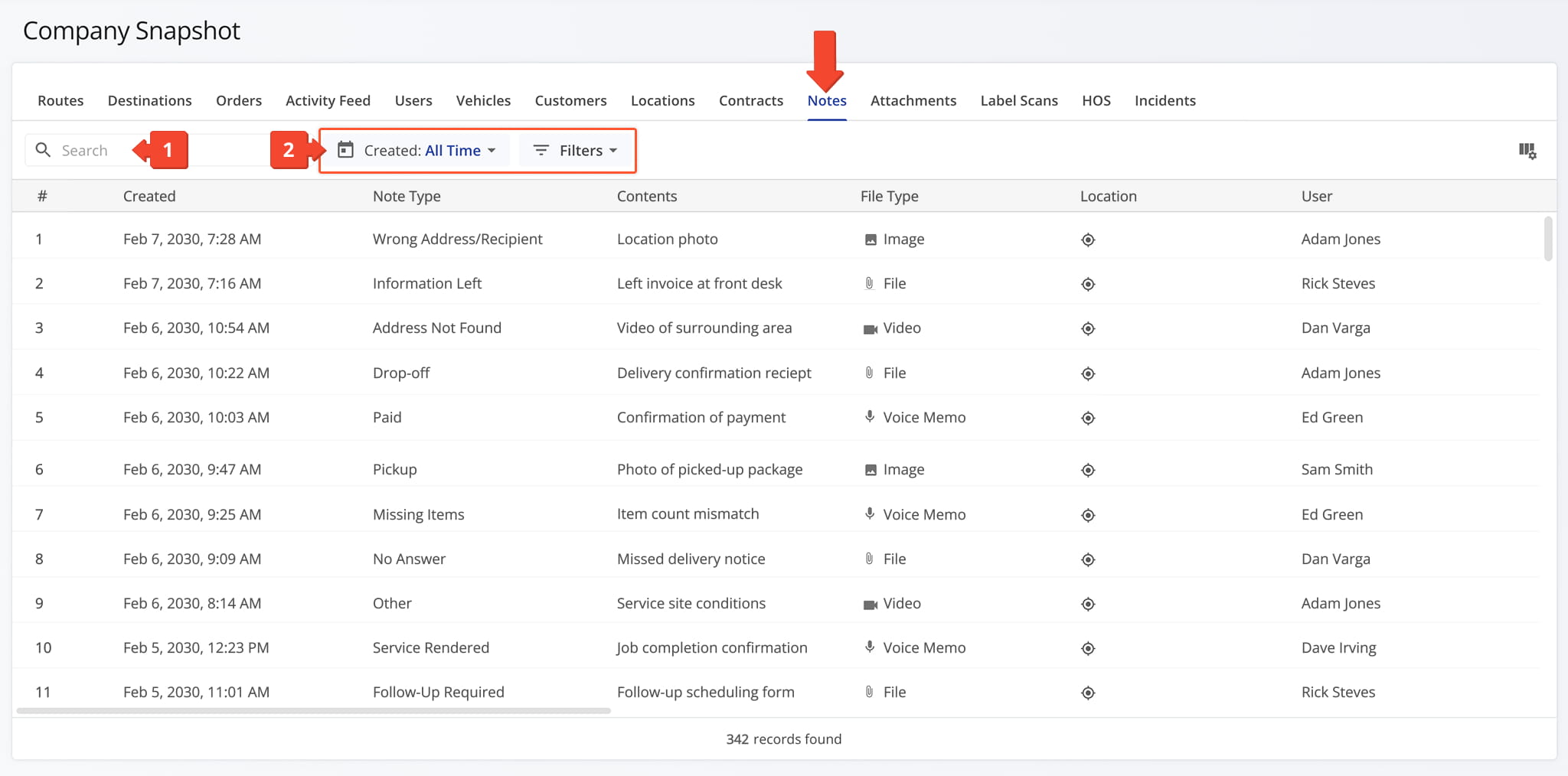This screenshot has height=776, width=1568.
Task: Open location target for Drop-off row
Action: [1088, 373]
